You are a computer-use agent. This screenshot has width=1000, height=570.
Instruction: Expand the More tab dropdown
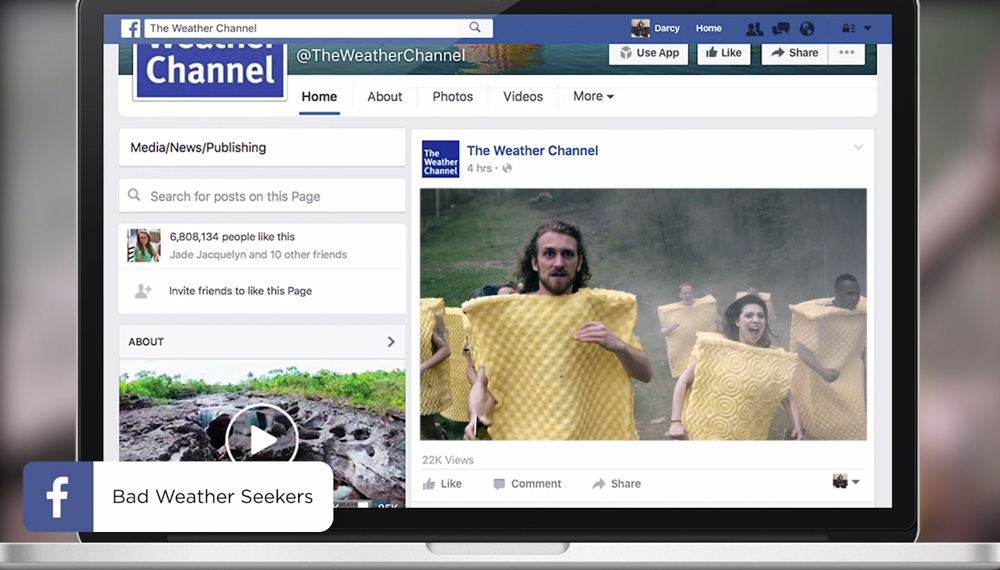pos(593,96)
